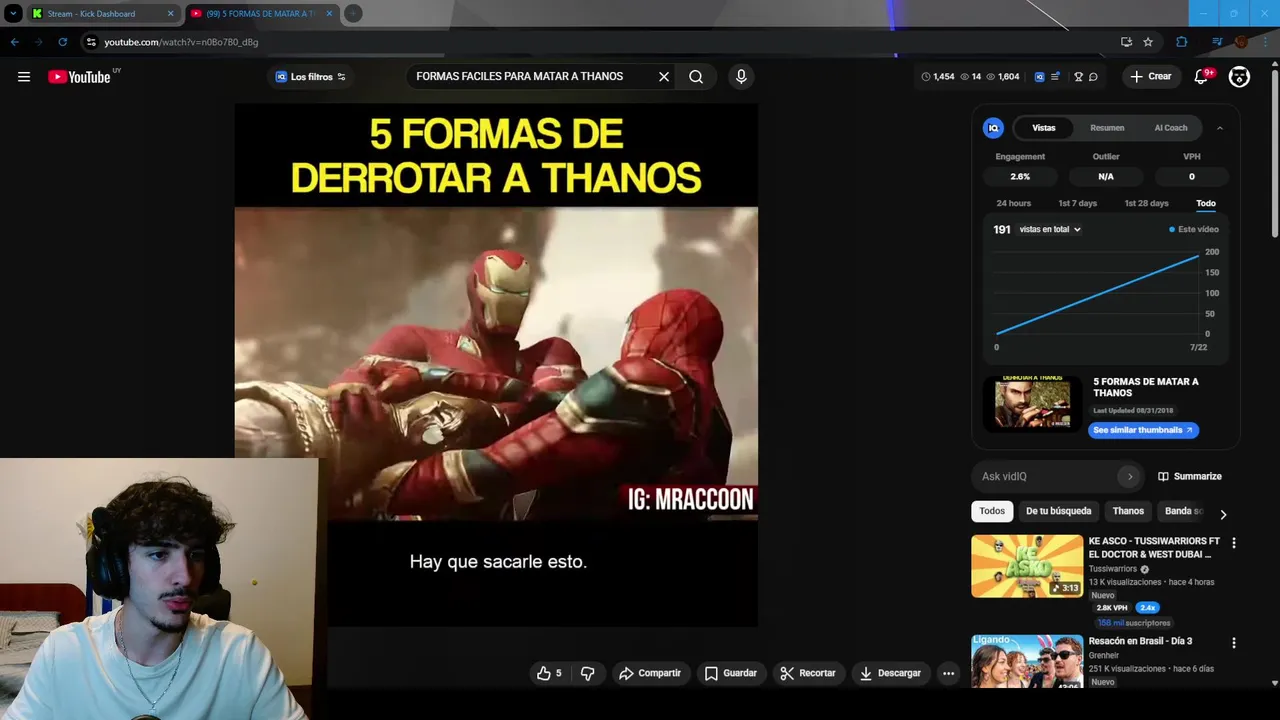Click the address bar URL
The image size is (1280, 720).
click(181, 42)
